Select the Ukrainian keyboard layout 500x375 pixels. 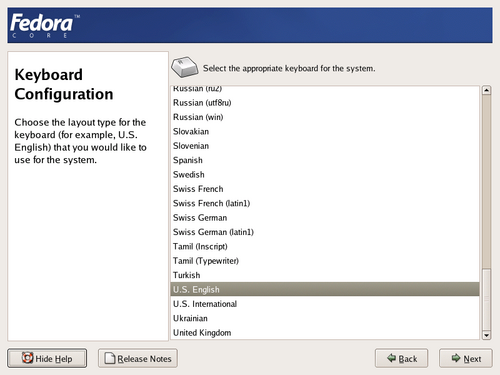click(x=325, y=318)
